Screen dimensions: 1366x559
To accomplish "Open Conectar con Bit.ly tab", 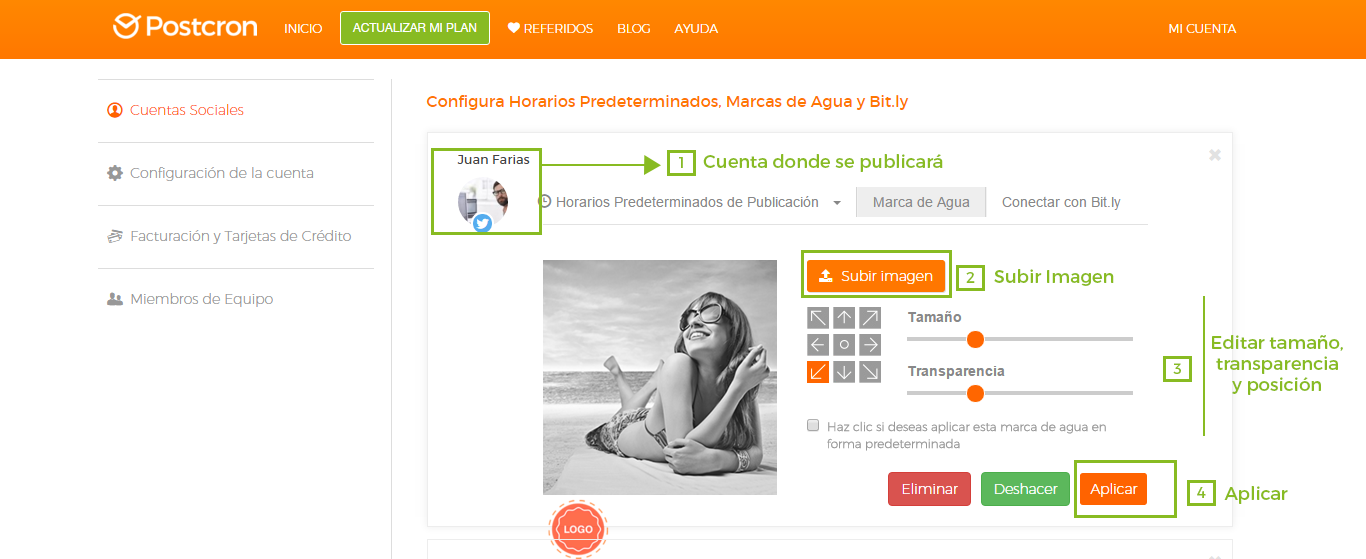I will [1061, 202].
